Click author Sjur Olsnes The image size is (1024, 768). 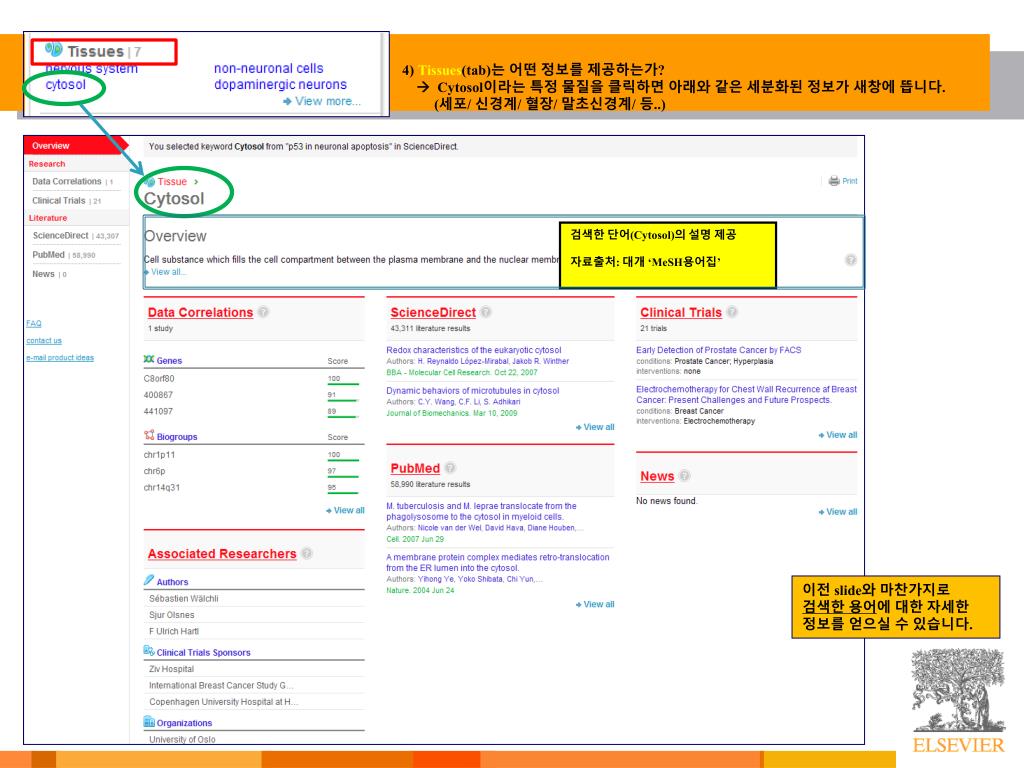tap(171, 615)
